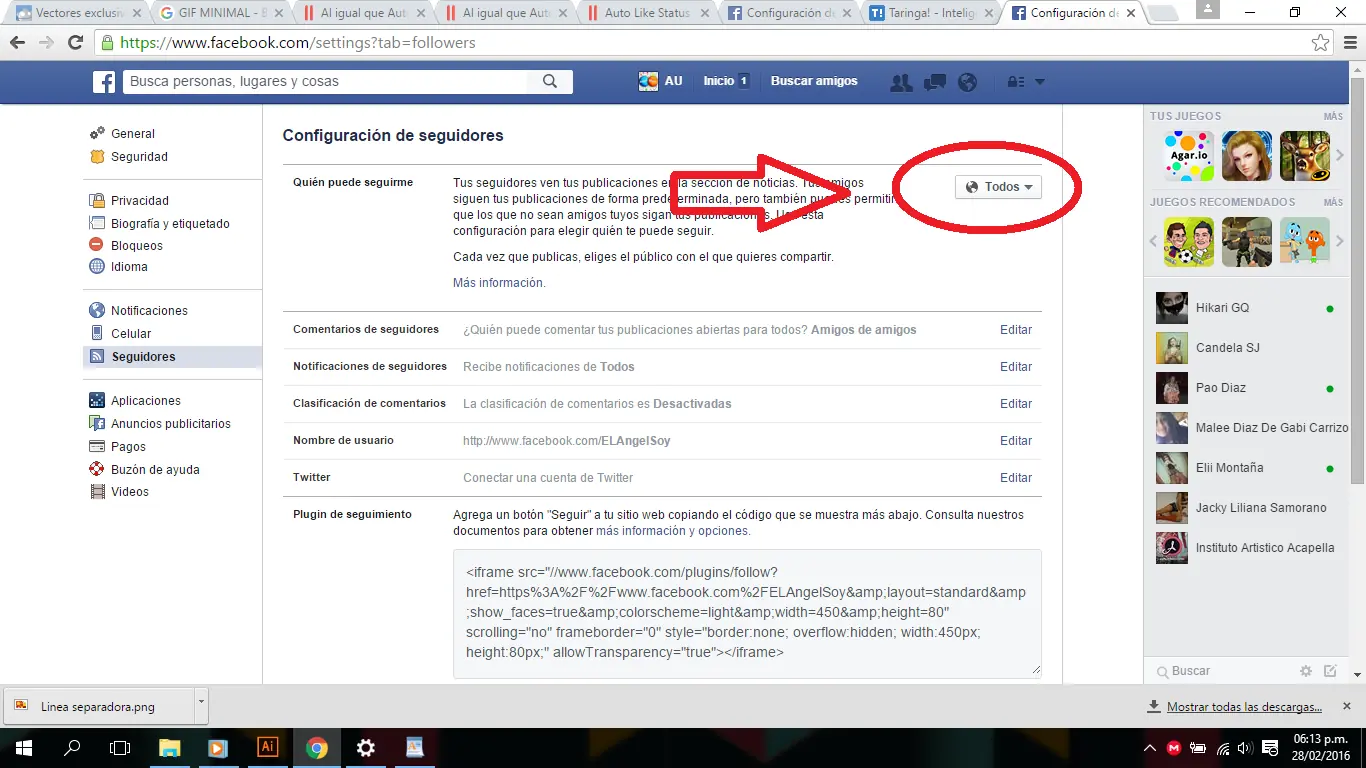The image size is (1366, 768).
Task: Open Buzón de ayuda section
Action: tap(155, 470)
